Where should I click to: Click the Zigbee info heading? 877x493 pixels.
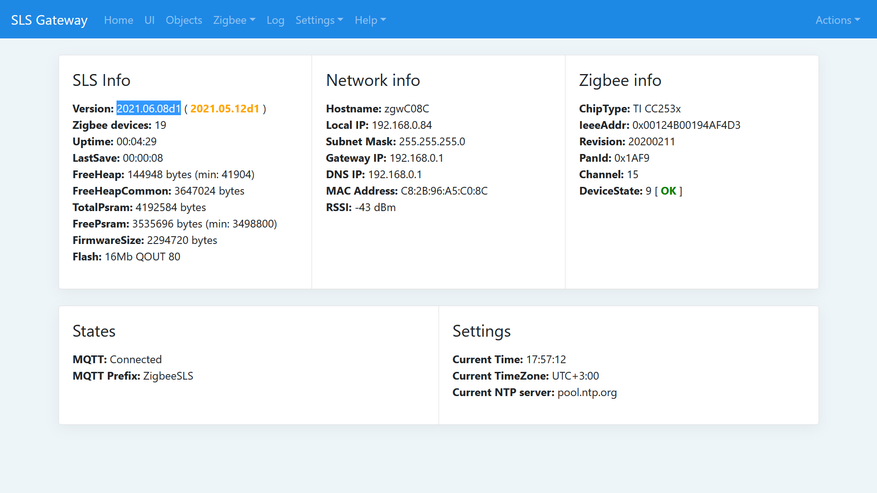pos(619,80)
